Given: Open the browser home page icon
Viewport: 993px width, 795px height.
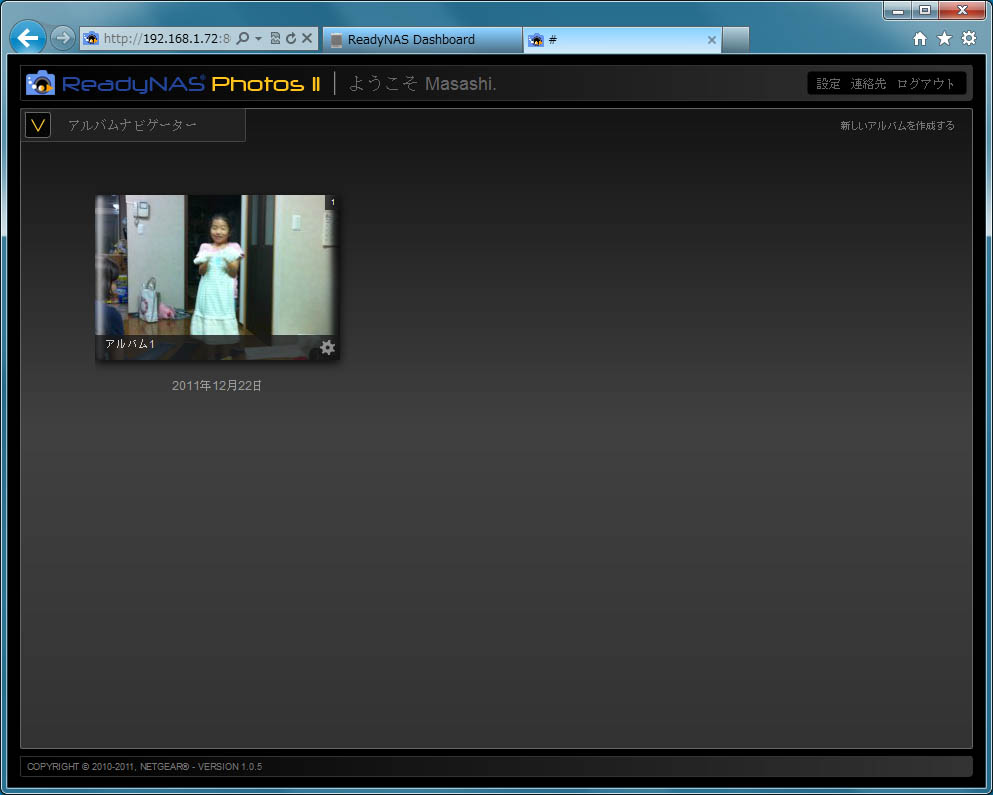Looking at the screenshot, I should coord(920,39).
